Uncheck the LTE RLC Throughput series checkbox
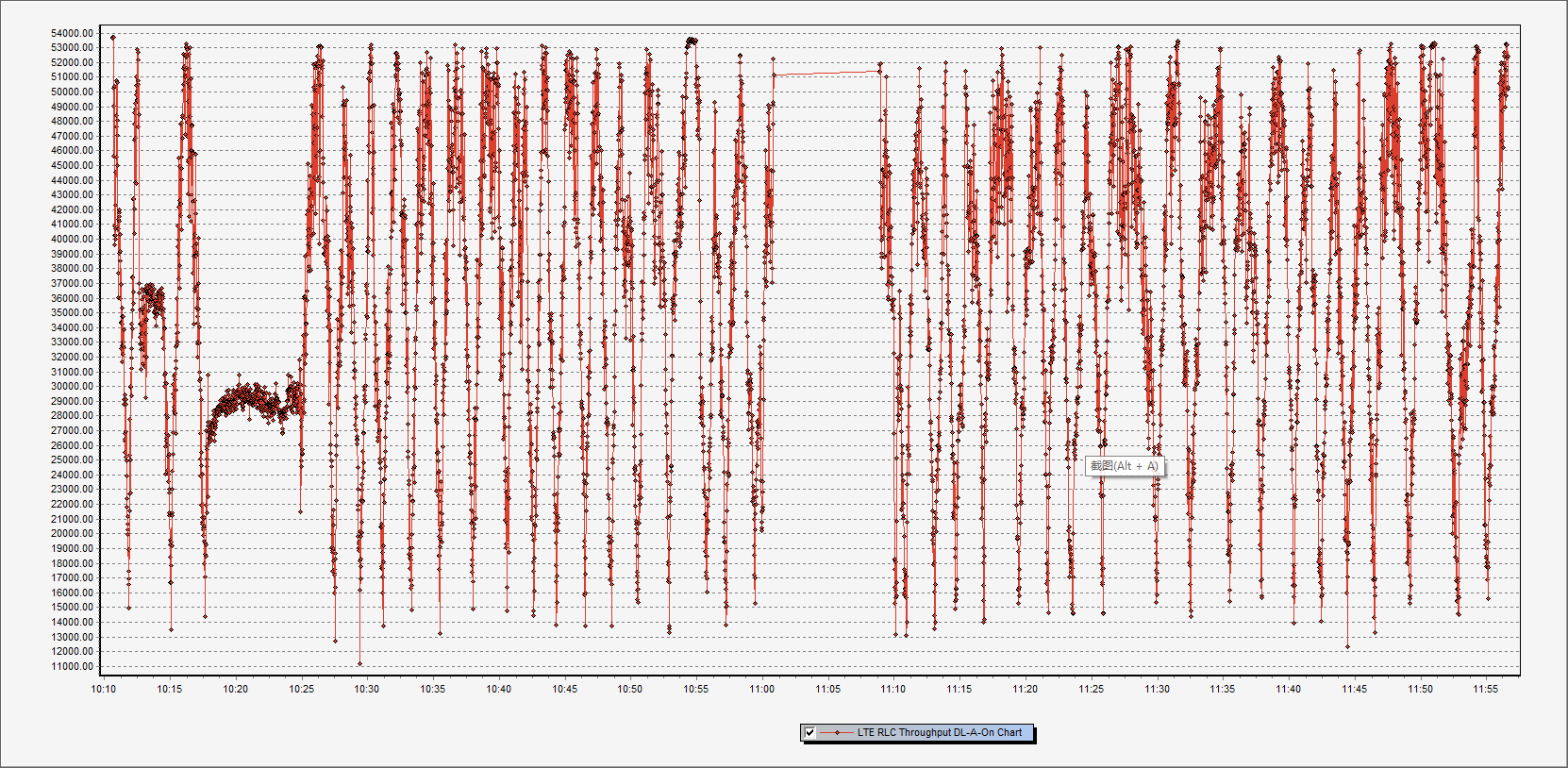Image resolution: width=1568 pixels, height=768 pixels. (809, 732)
